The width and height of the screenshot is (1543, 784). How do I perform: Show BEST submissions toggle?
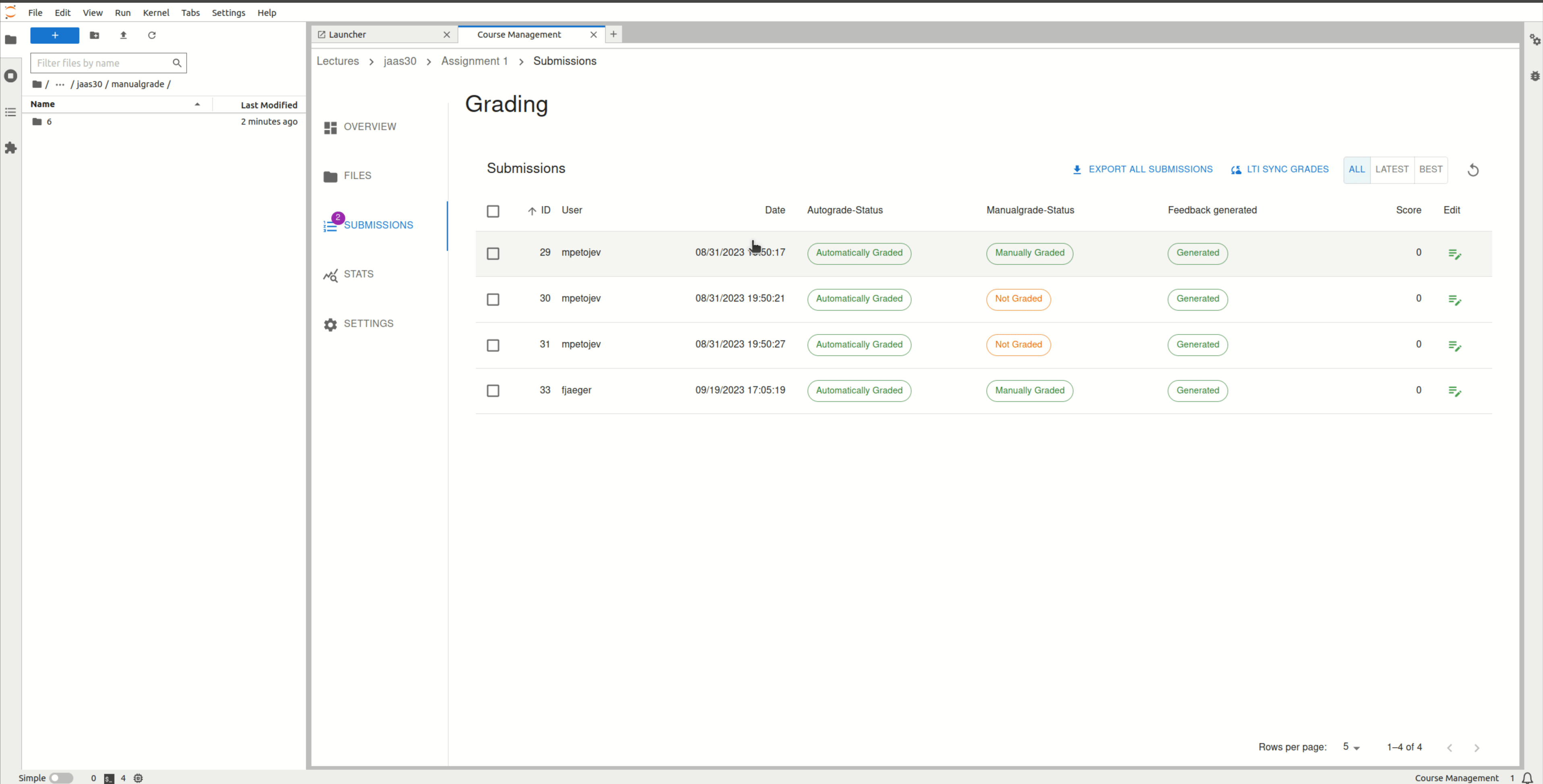pos(1430,170)
